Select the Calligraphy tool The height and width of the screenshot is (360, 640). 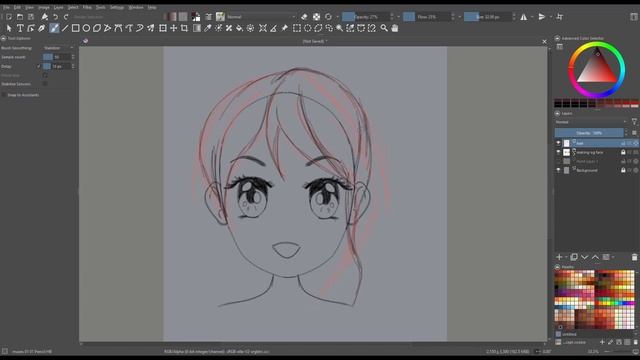42,28
